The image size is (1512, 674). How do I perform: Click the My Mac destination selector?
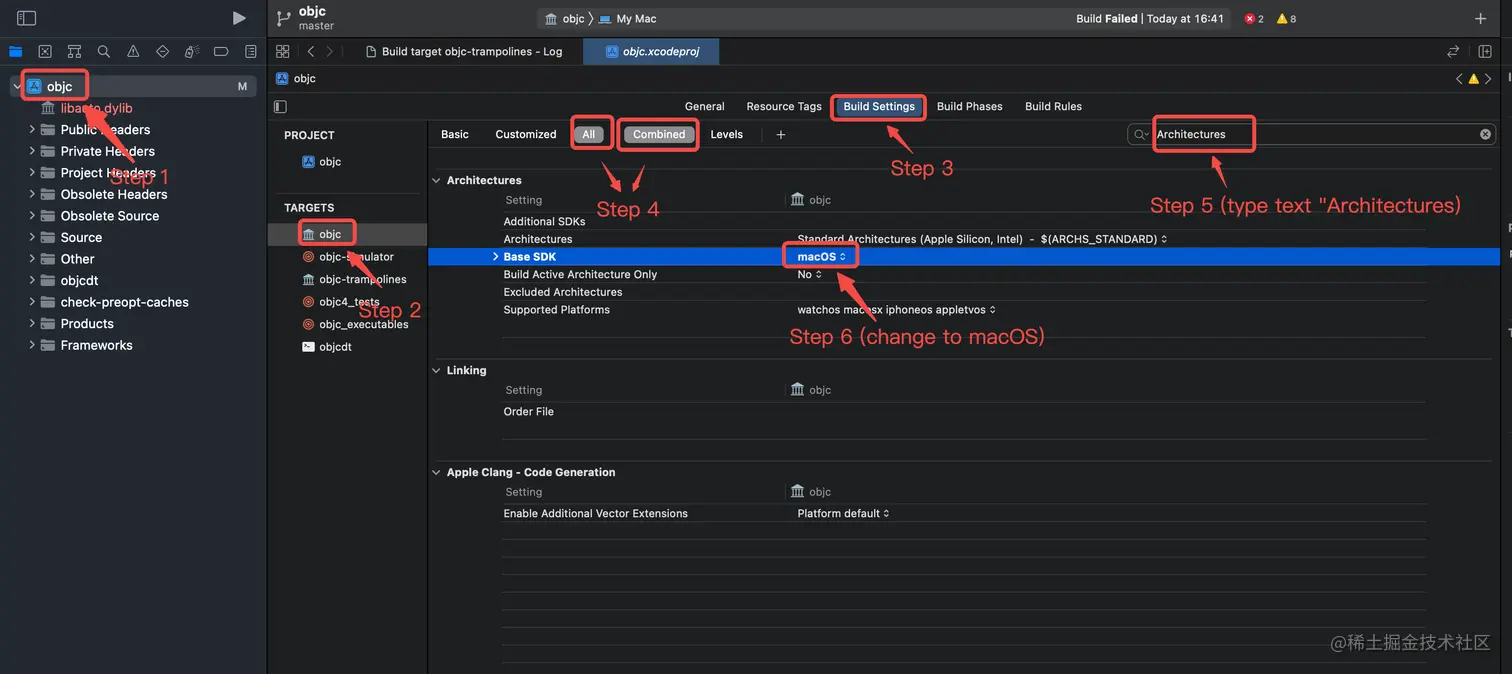coord(627,19)
